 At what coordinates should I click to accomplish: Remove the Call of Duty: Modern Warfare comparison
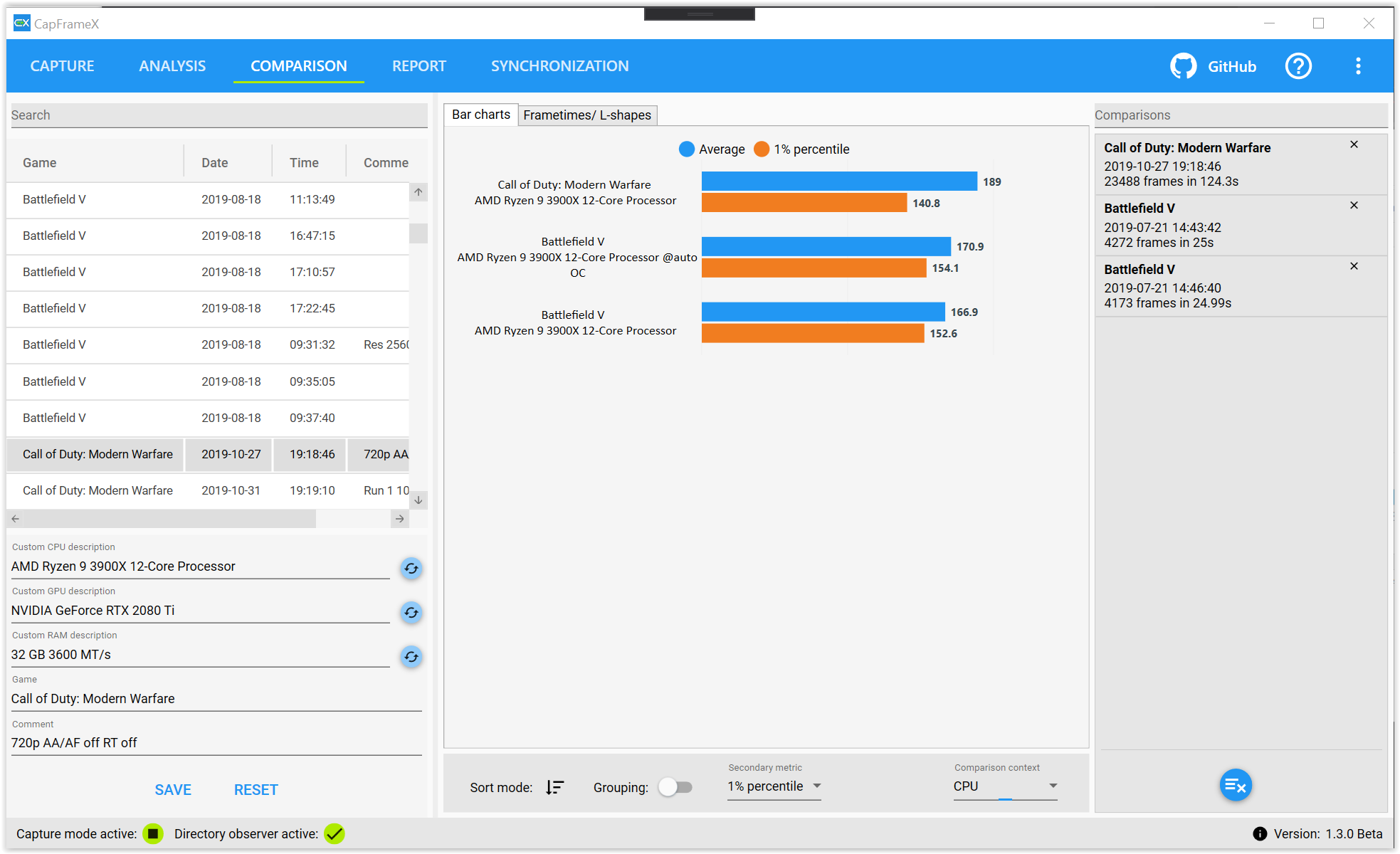coord(1354,144)
